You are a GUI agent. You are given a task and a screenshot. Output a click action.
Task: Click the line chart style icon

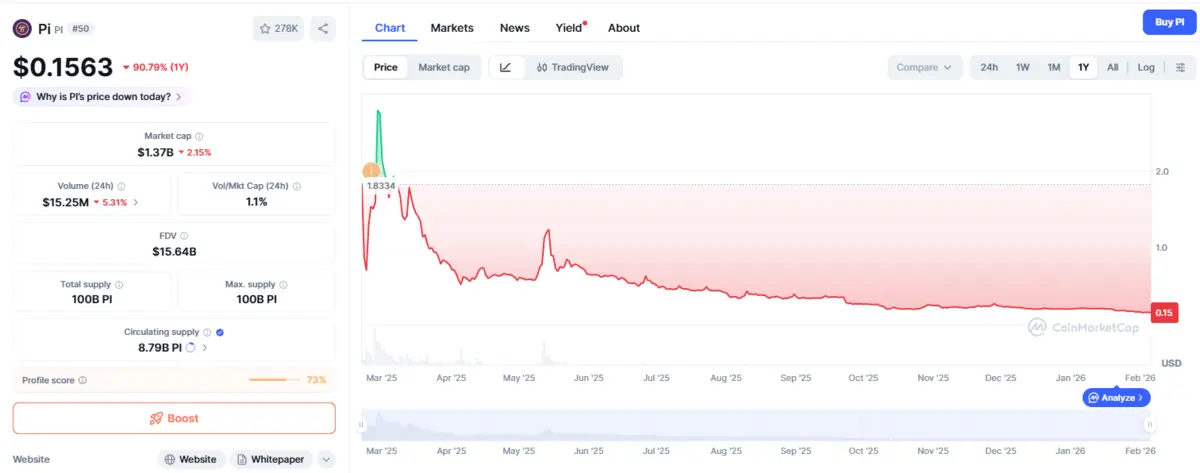click(506, 68)
